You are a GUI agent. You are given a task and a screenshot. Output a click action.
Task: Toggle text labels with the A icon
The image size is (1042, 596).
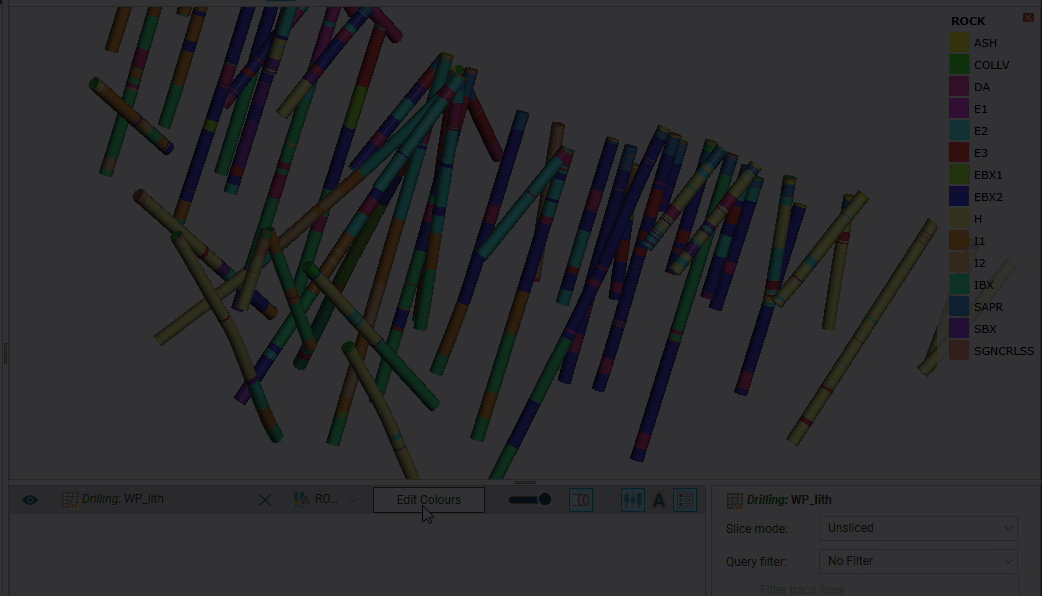pyautogui.click(x=659, y=500)
